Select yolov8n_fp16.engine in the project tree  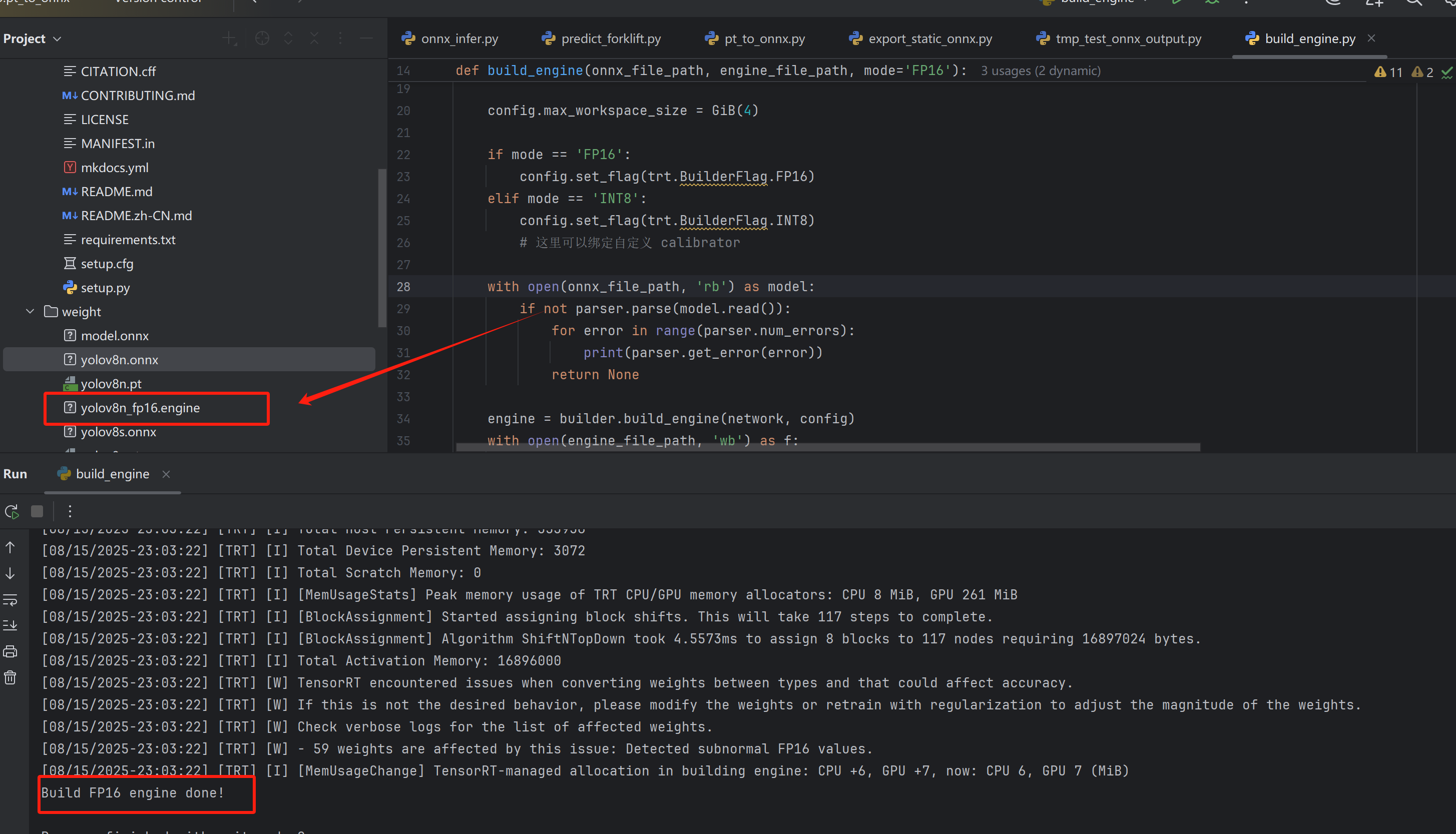(140, 408)
